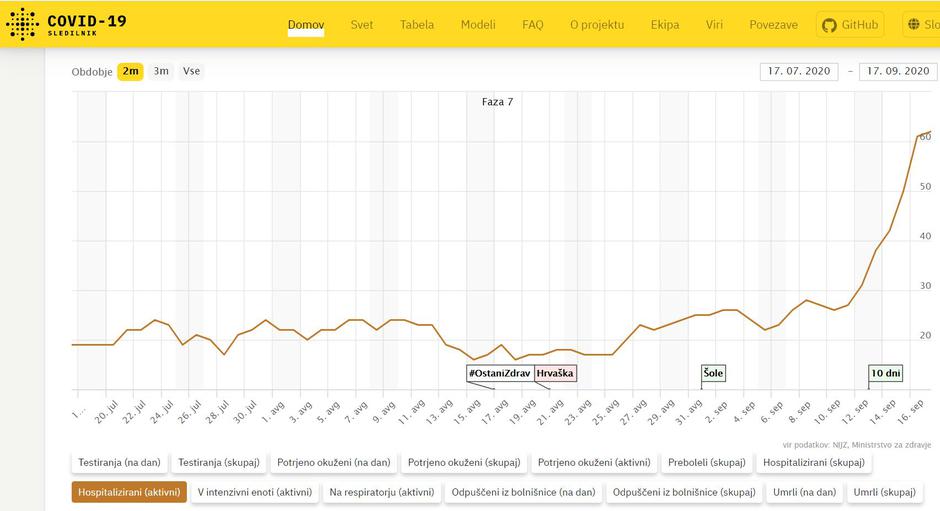Select the Vse period option

point(191,71)
